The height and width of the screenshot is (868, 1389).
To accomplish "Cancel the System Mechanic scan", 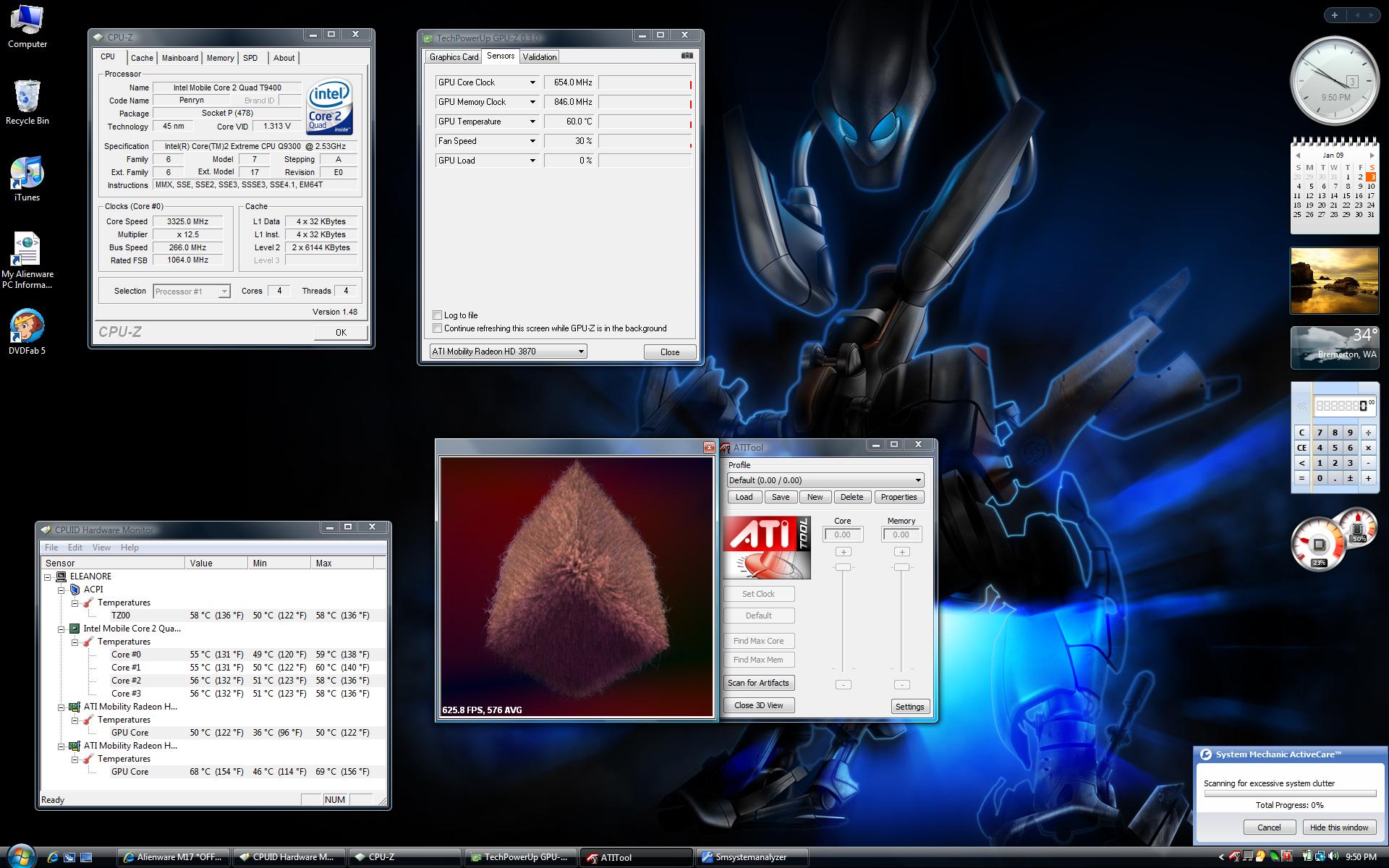I will pos(1269,827).
